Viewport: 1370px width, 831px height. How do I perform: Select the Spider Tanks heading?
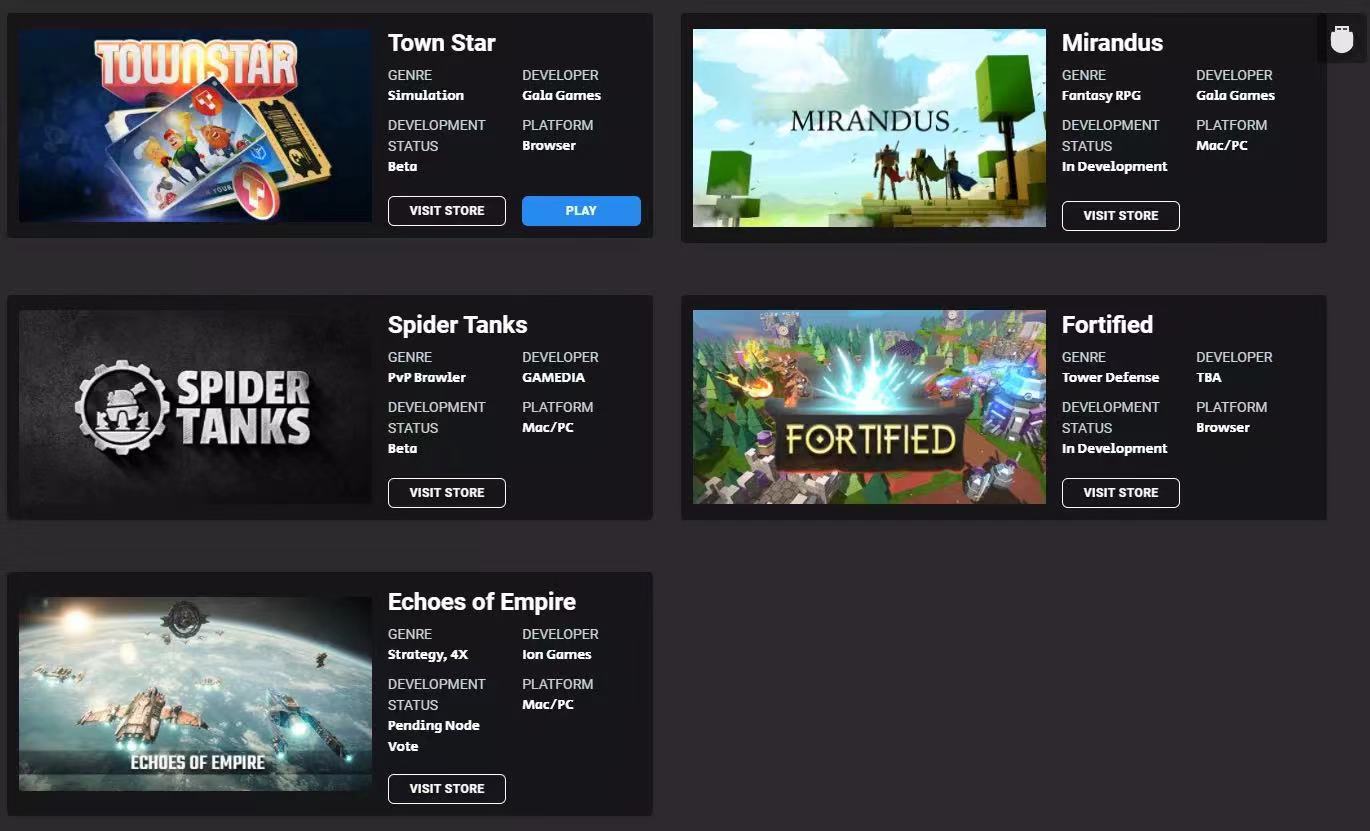tap(457, 325)
